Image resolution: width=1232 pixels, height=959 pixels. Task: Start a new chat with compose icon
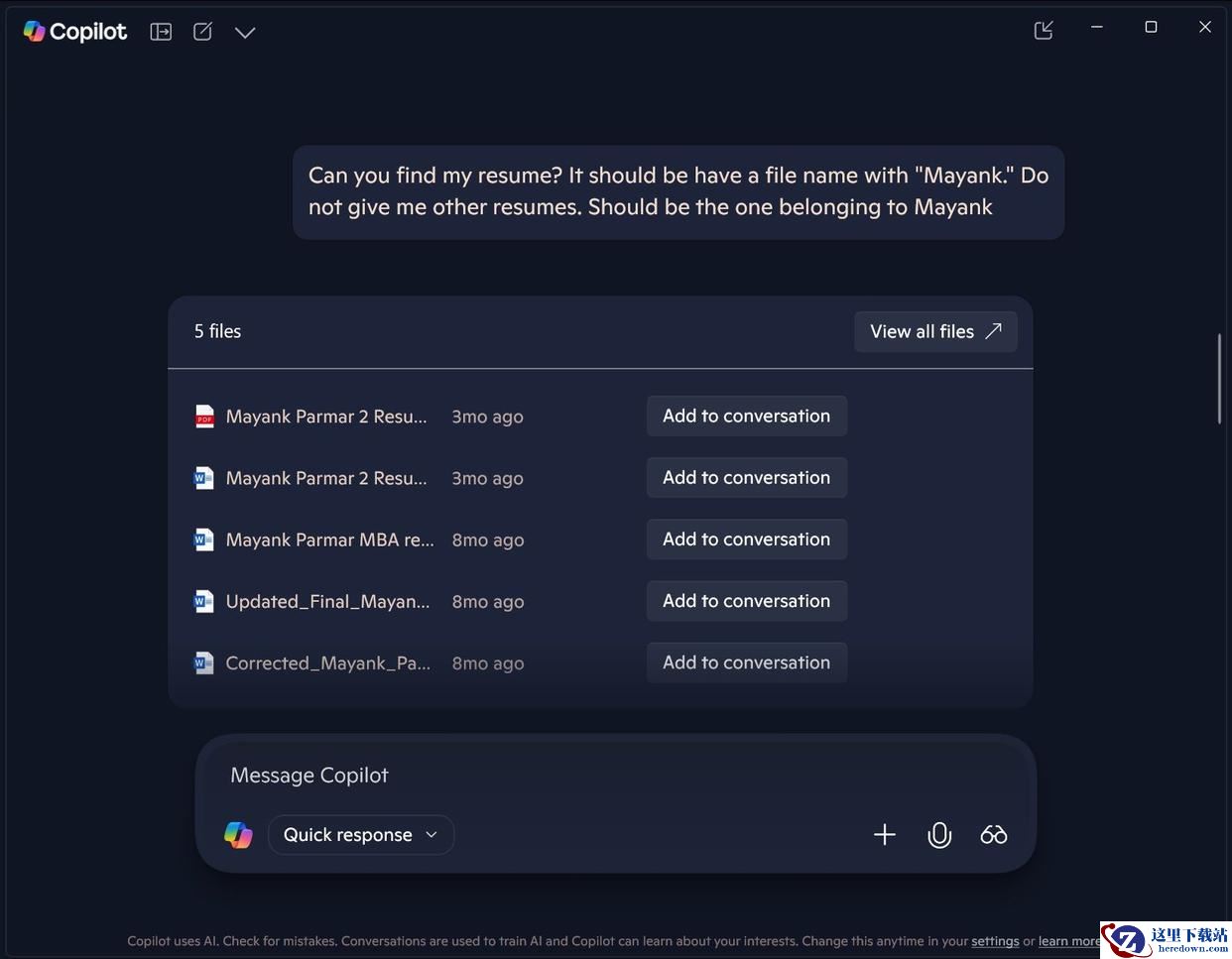click(202, 32)
